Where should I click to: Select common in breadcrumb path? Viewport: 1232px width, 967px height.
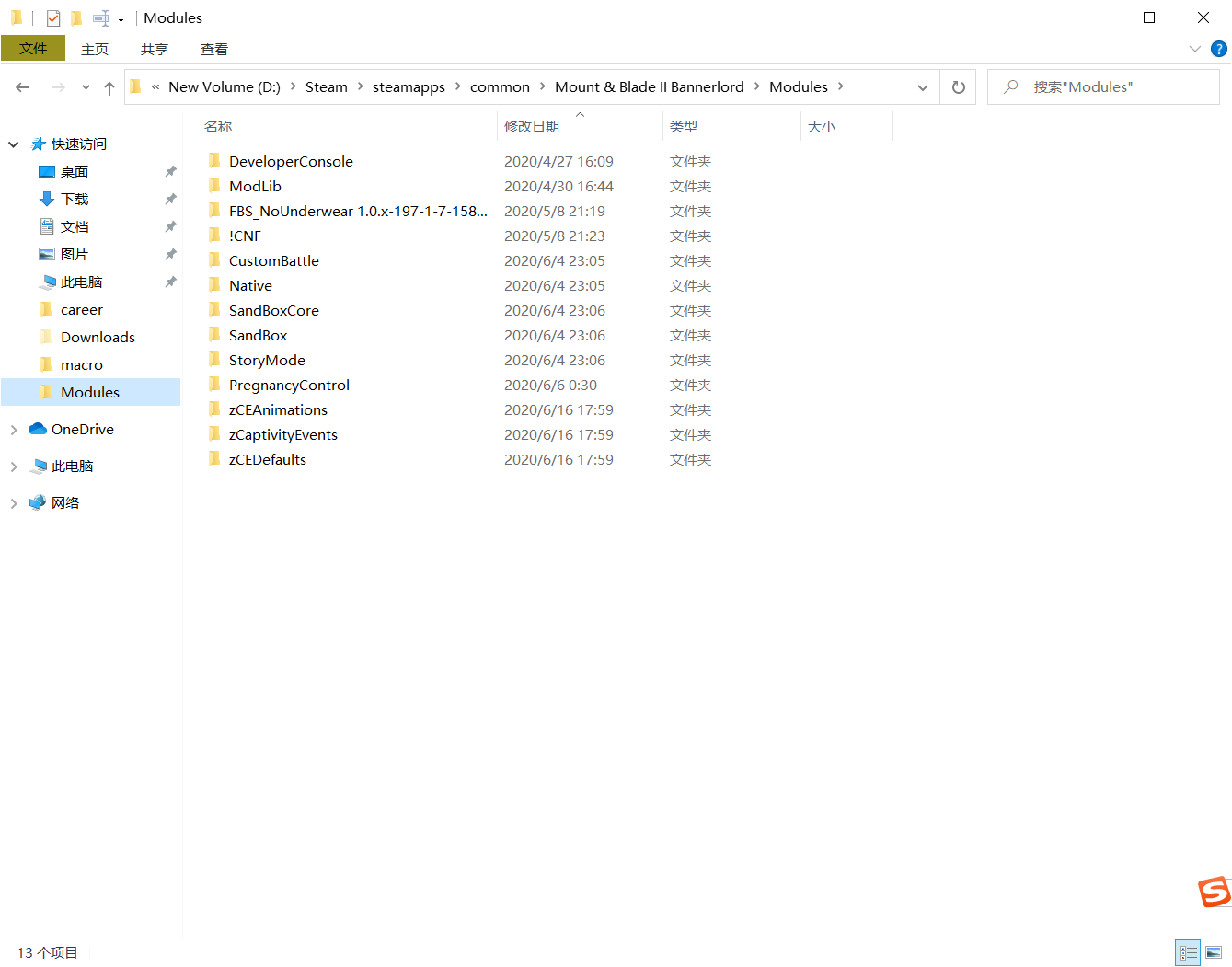[x=500, y=87]
